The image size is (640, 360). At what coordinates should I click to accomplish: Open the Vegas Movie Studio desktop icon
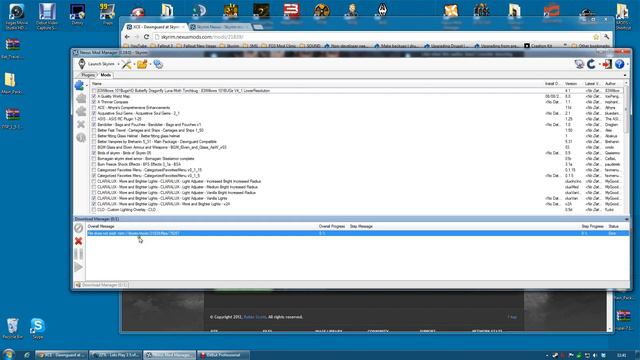tap(16, 16)
